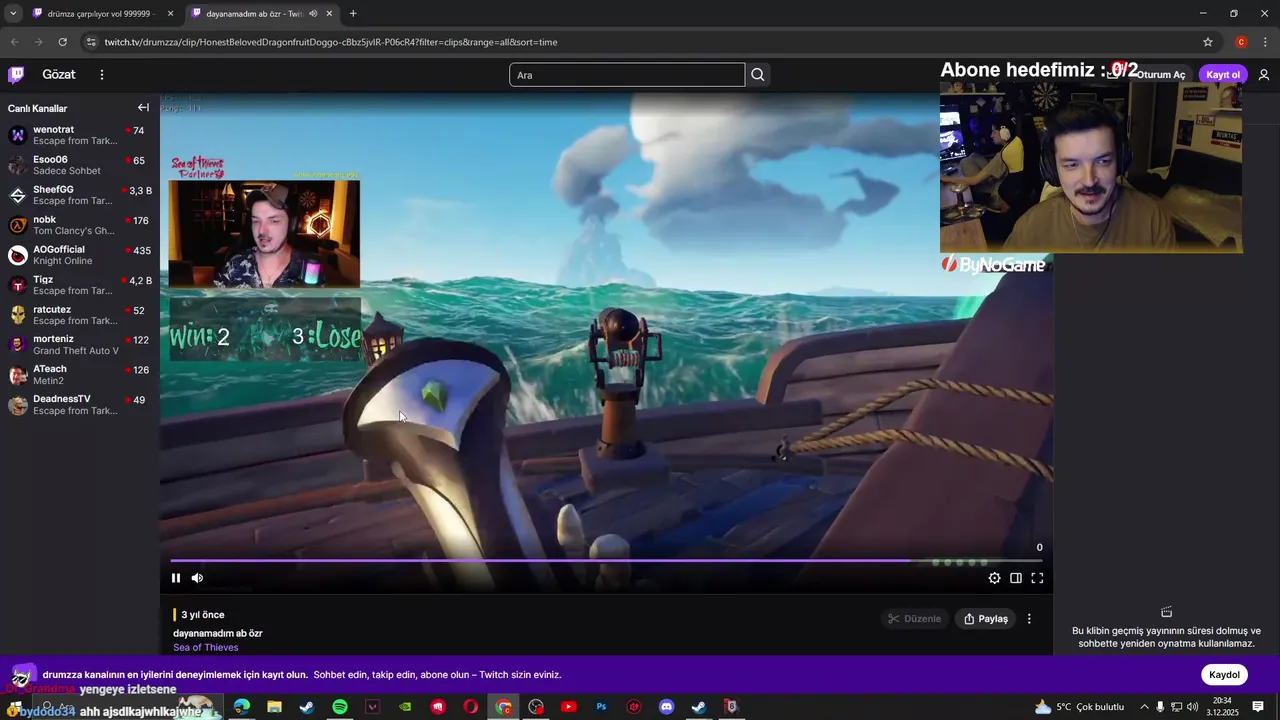The width and height of the screenshot is (1280, 720).
Task: Enter fullscreen mode on player
Action: pos(1037,578)
